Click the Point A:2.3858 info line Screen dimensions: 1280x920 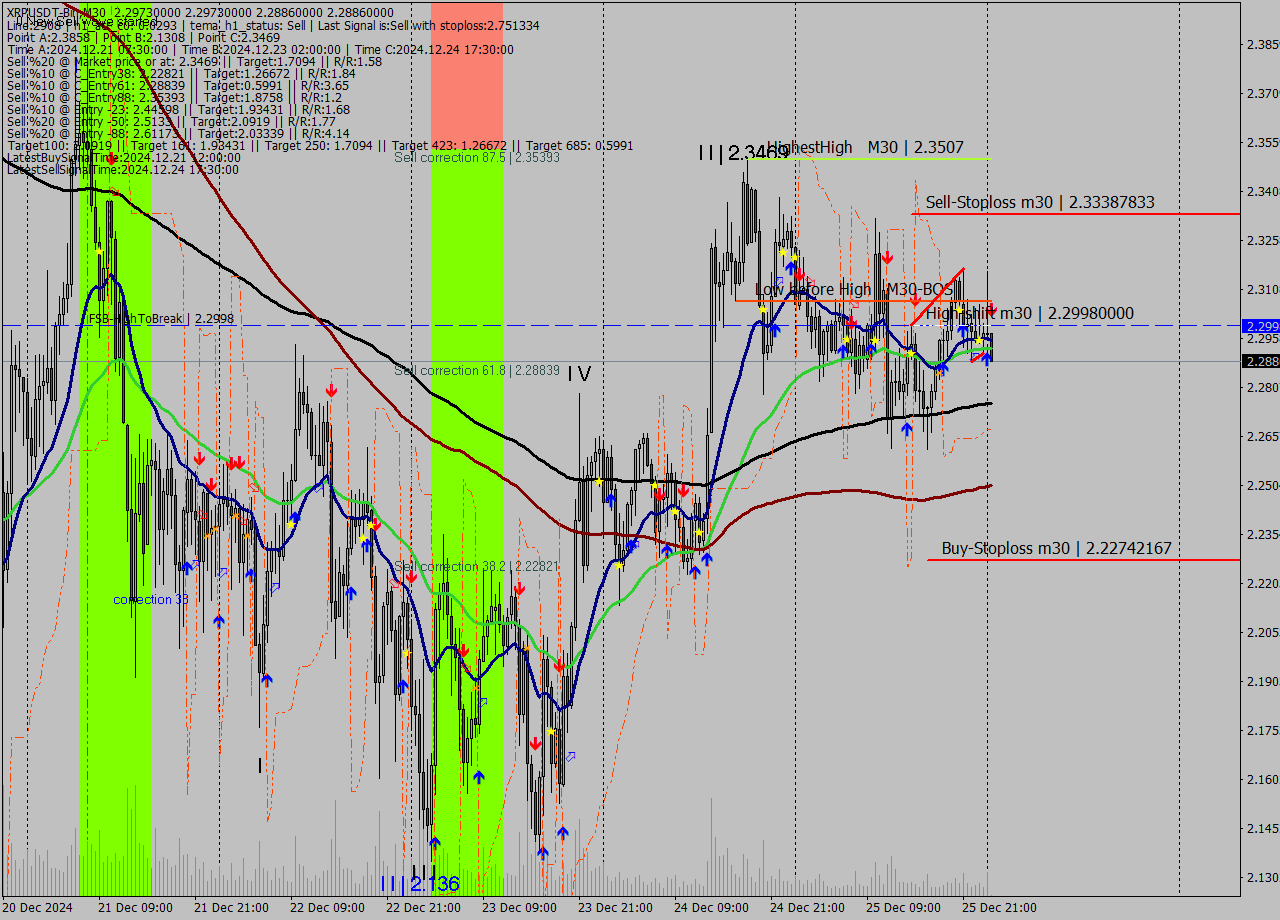[x=144, y=37]
